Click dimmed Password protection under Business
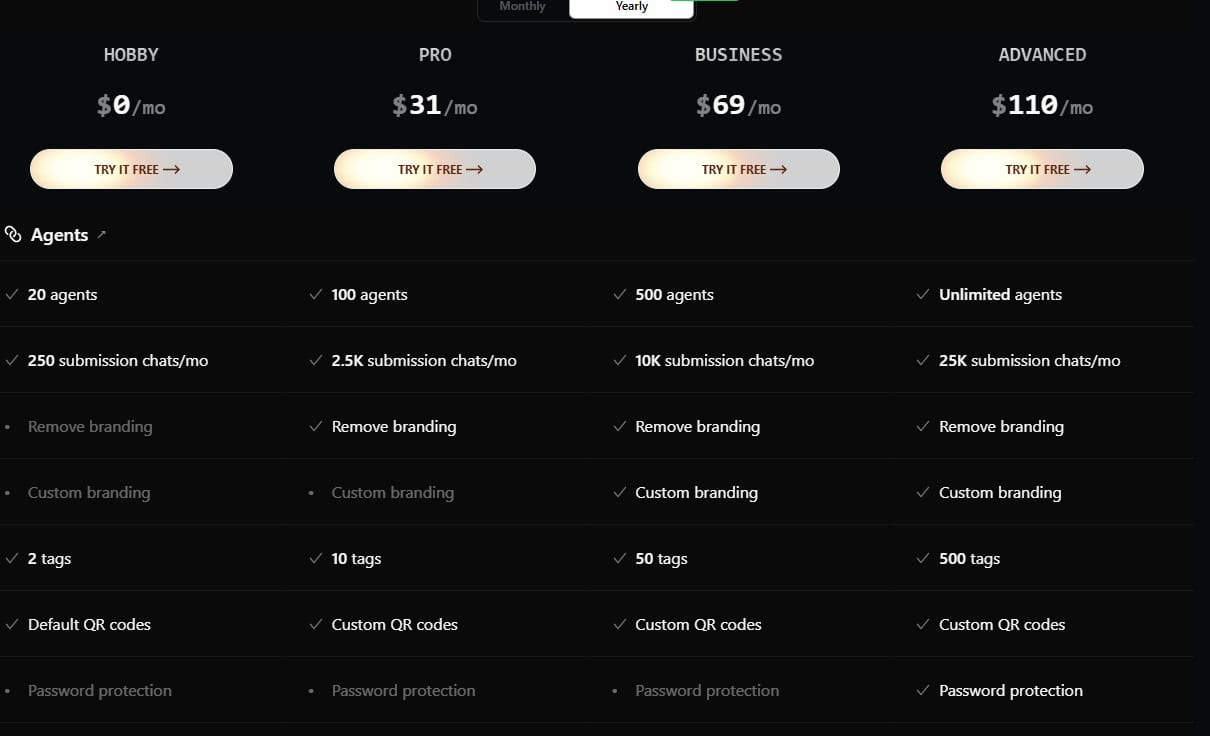This screenshot has height=736, width=1210. (707, 690)
